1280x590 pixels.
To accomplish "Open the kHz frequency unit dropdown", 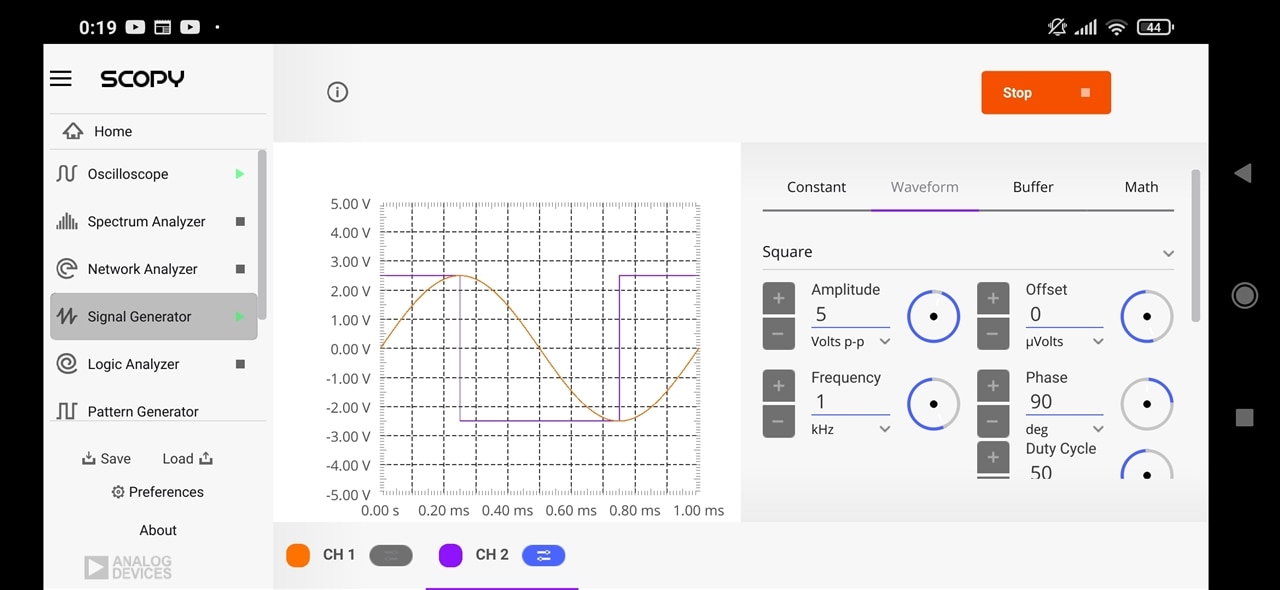I will point(850,429).
